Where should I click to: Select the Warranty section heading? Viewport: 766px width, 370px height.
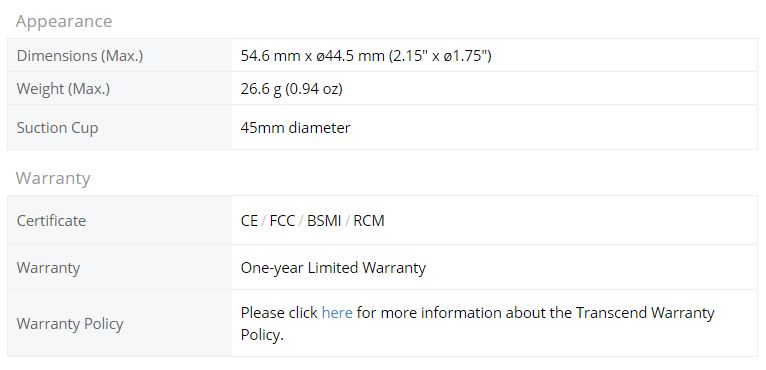pyautogui.click(x=53, y=178)
